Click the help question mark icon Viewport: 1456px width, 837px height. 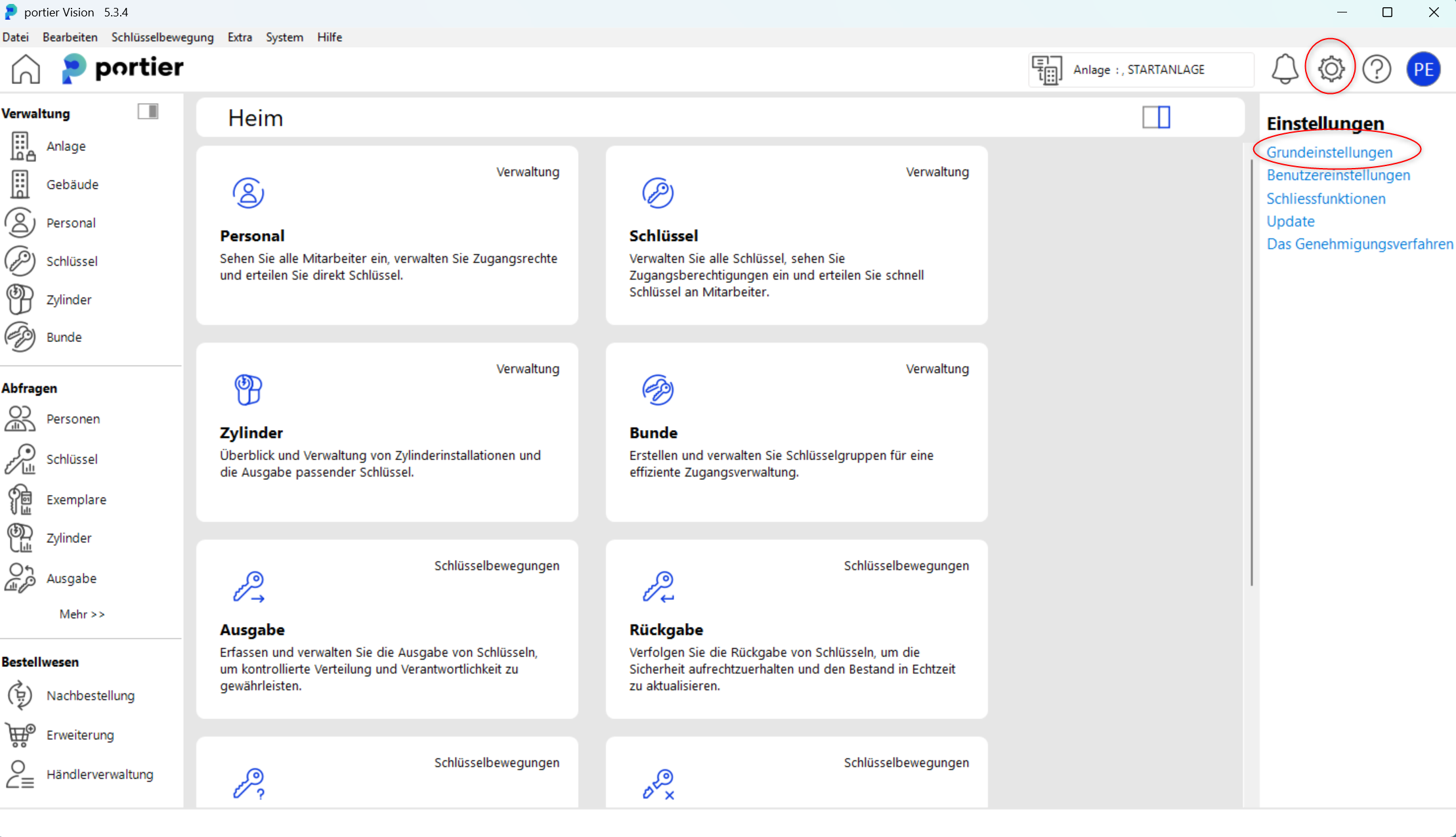tap(1377, 69)
